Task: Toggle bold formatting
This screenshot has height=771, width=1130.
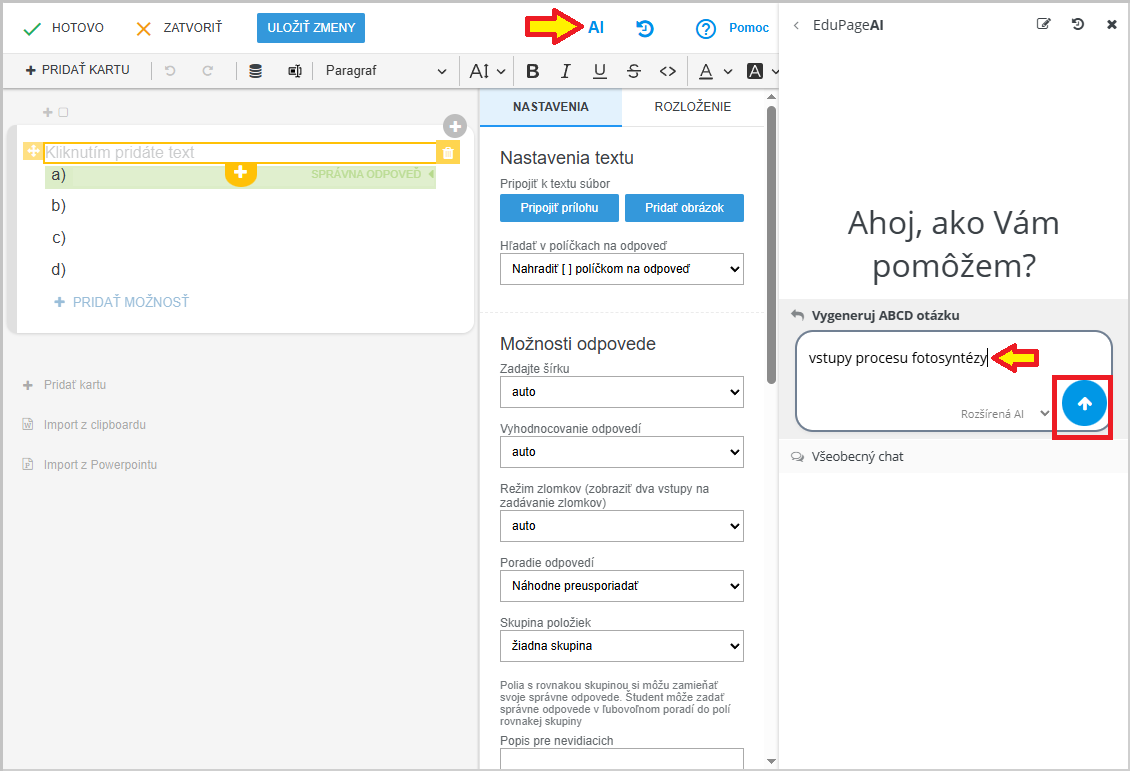Action: click(533, 71)
